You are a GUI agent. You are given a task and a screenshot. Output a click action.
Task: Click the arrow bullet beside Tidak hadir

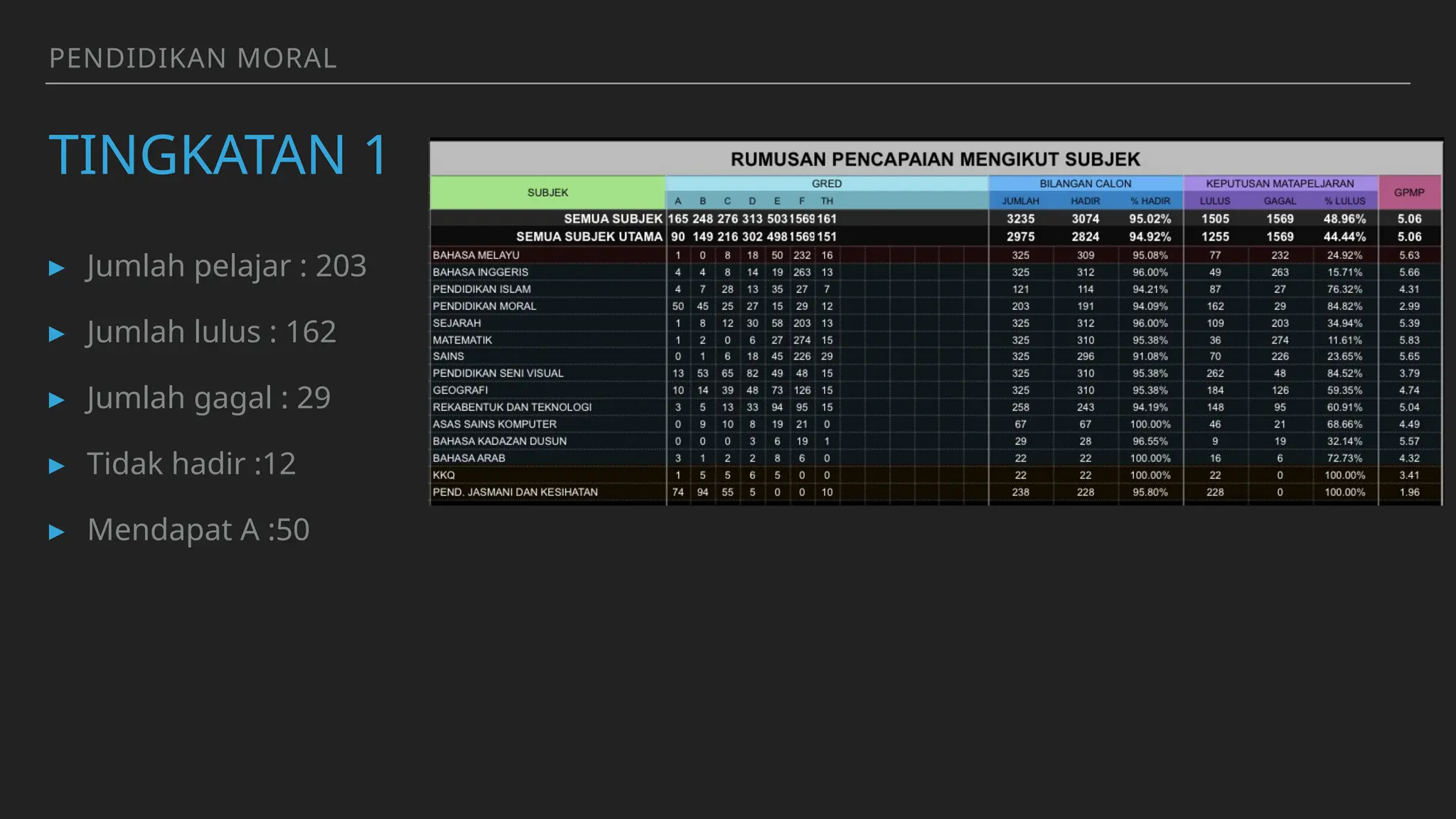click(57, 466)
